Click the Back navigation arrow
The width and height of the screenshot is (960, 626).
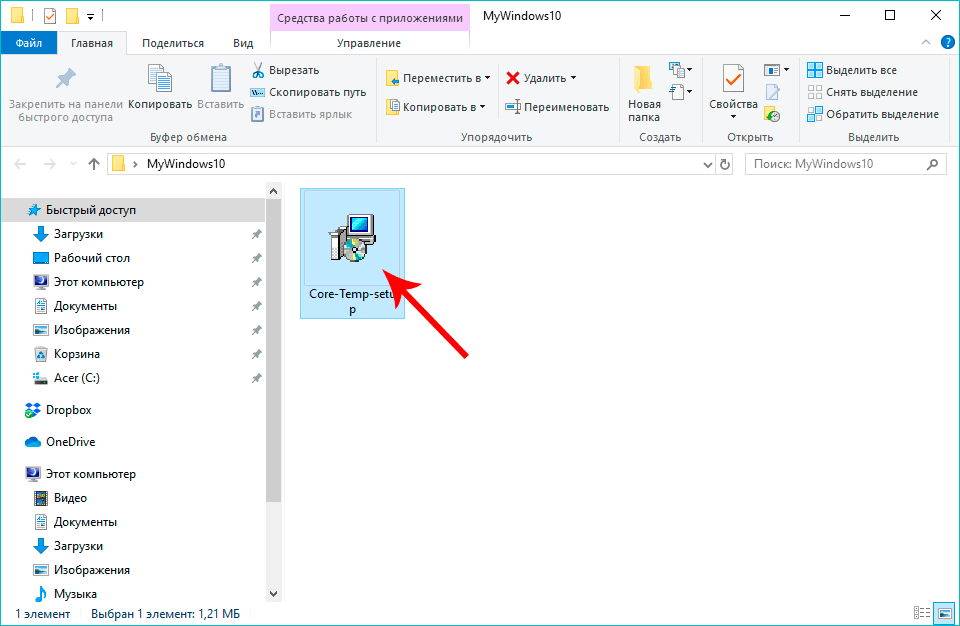click(20, 164)
